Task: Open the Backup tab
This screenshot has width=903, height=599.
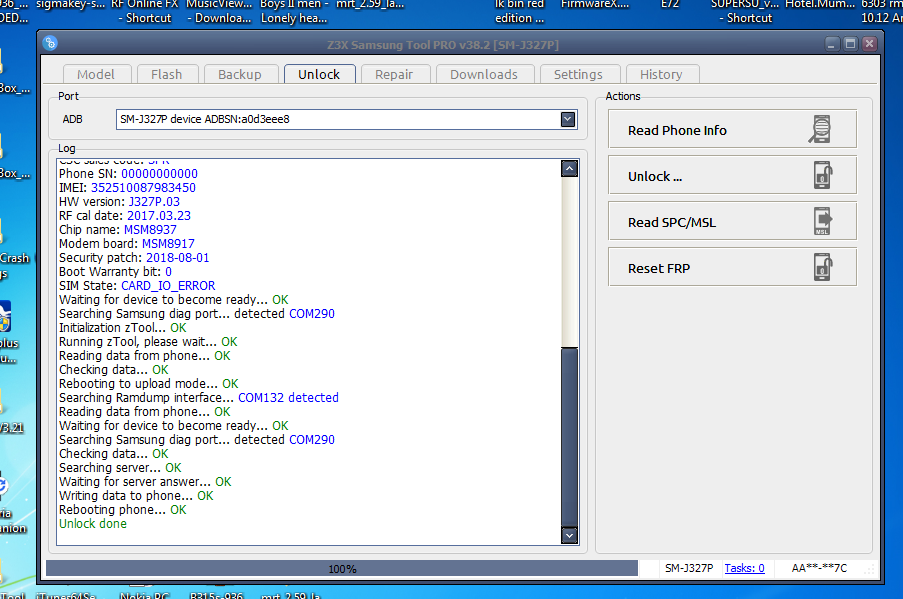Action: click(240, 74)
